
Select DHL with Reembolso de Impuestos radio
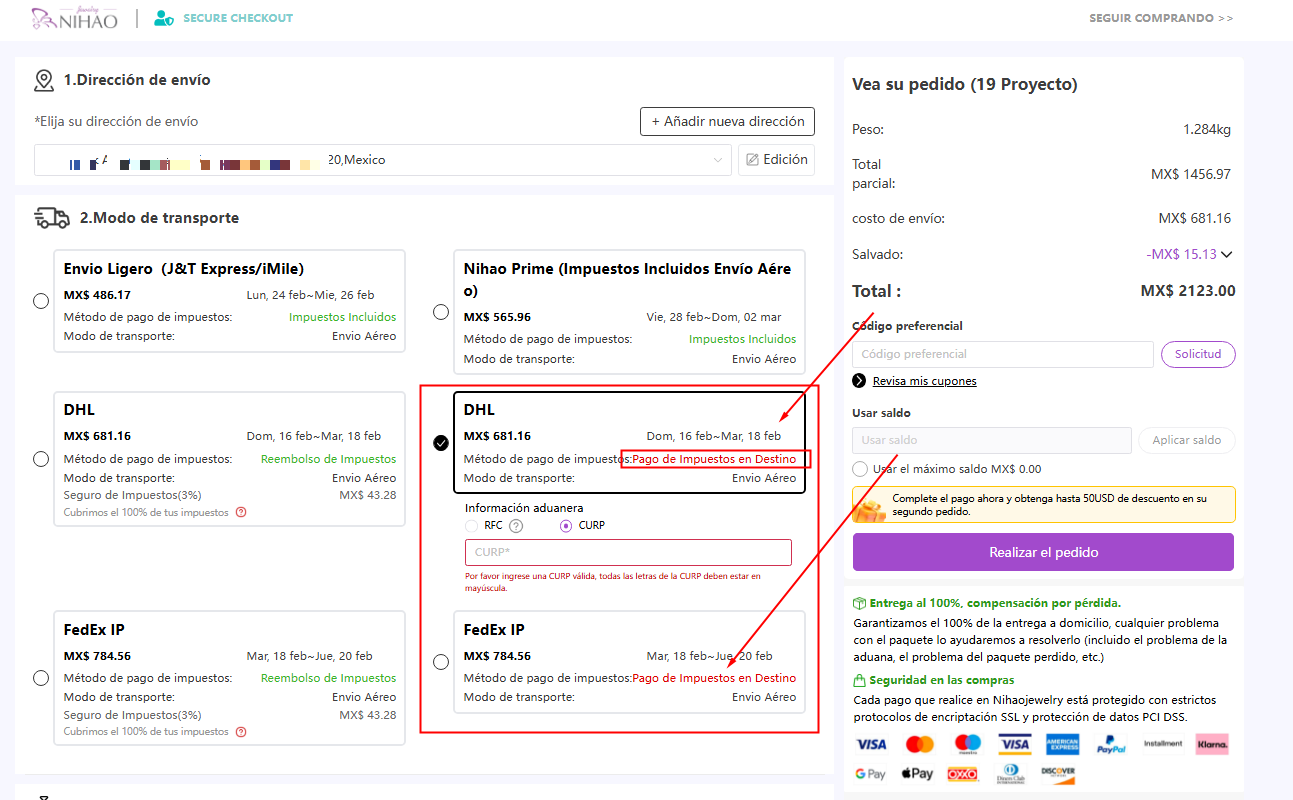pyautogui.click(x=41, y=459)
